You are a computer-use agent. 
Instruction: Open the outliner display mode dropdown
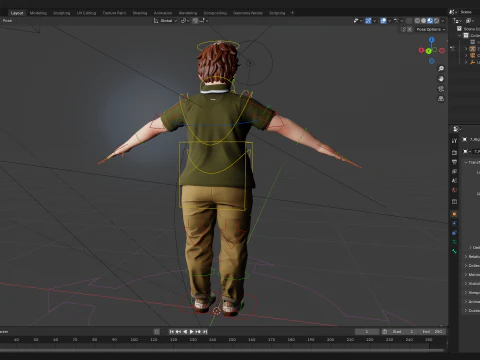pos(458,21)
